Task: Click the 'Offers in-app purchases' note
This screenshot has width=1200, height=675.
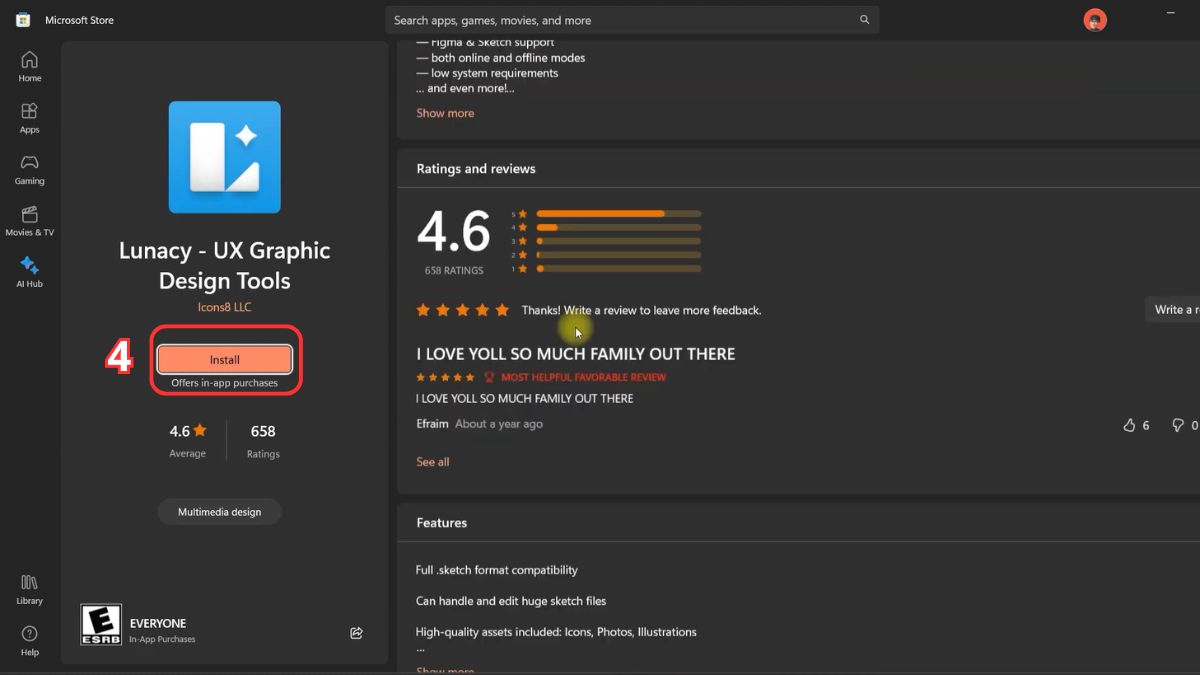Action: [224, 383]
